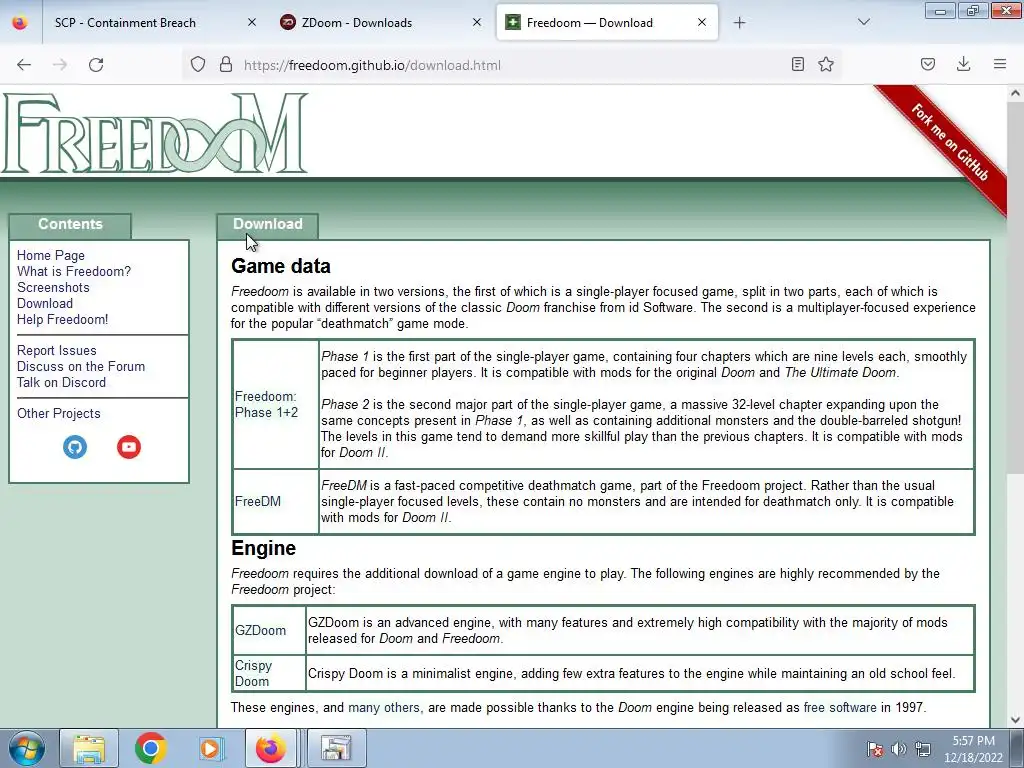
Task: Open the Firefox application menu
Action: [1000, 64]
